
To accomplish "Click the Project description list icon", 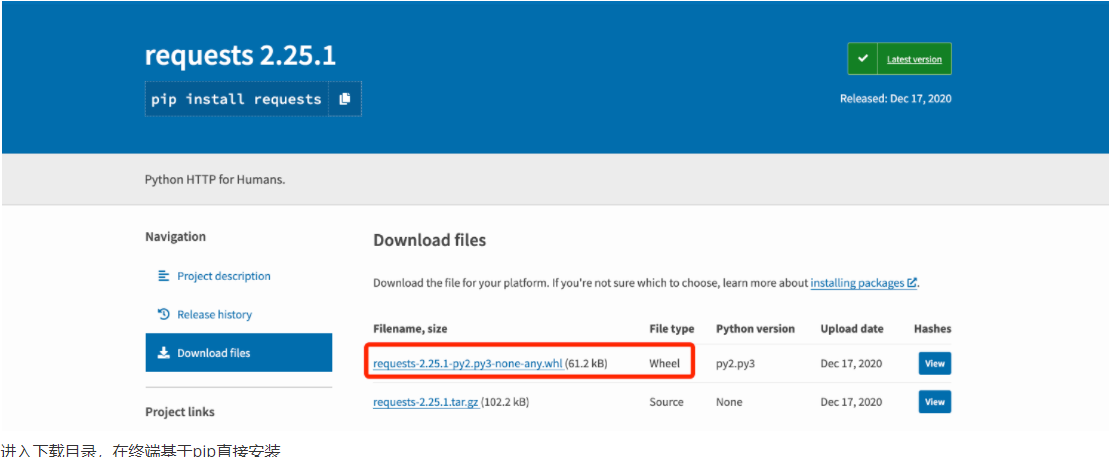I will 163,276.
